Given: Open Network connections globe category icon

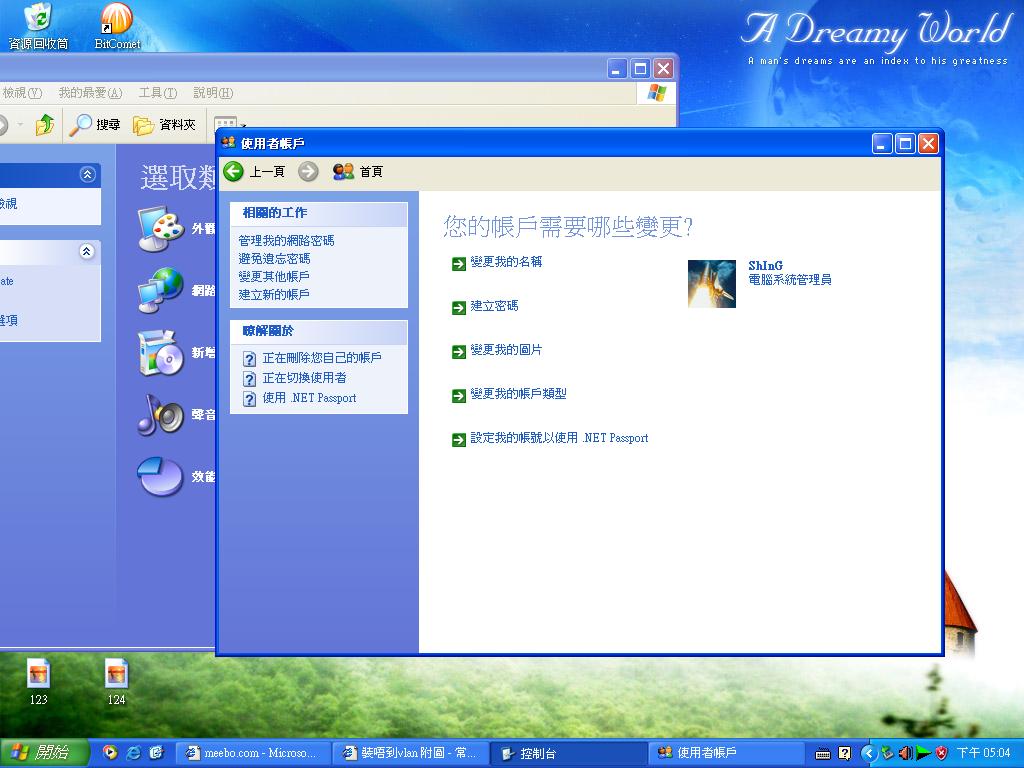Looking at the screenshot, I should pos(161,290).
